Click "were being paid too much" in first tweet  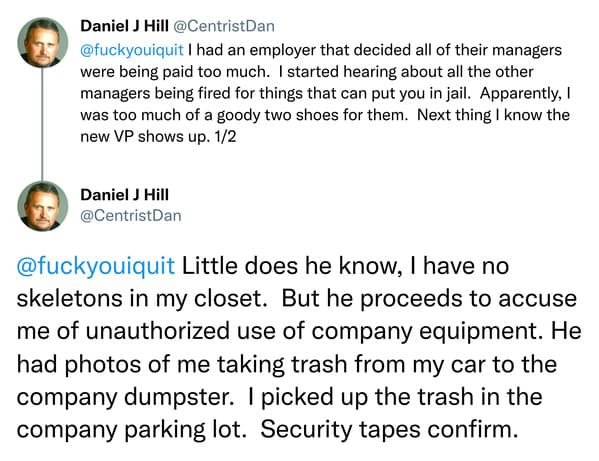pyautogui.click(x=174, y=72)
